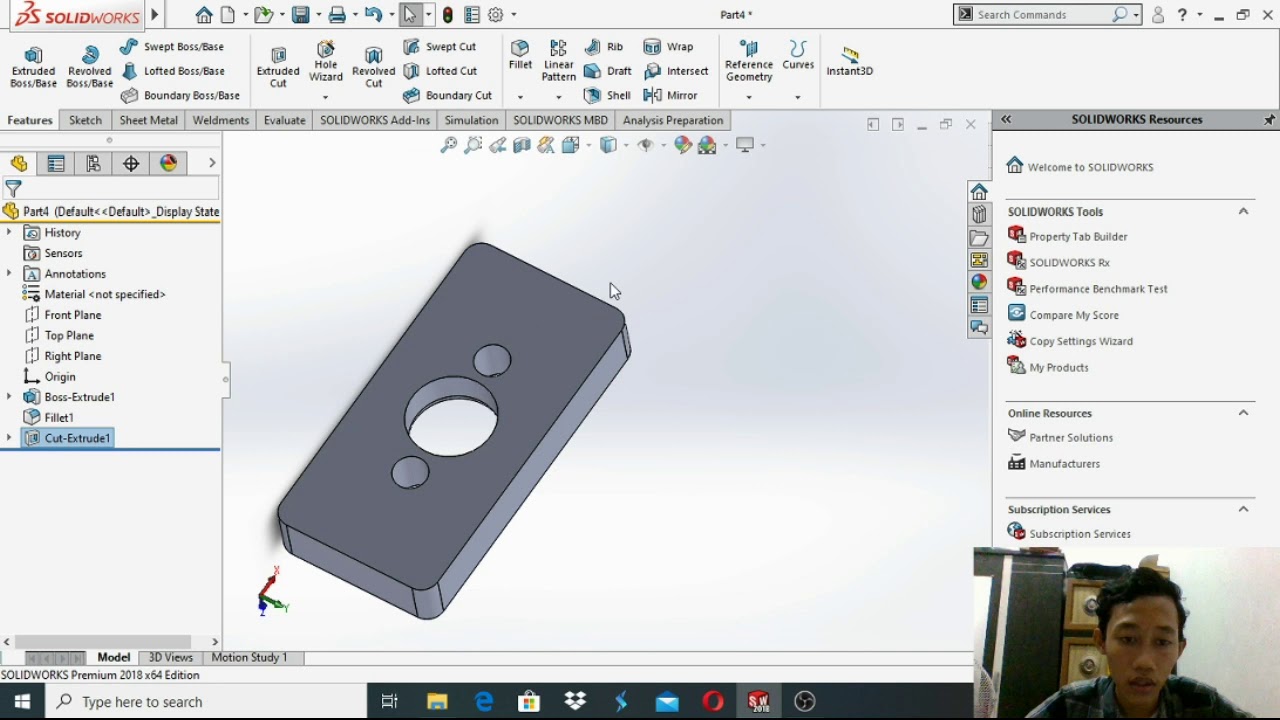Open the Design Library task pane tab
Viewport: 1280px width, 720px height.
(x=979, y=214)
